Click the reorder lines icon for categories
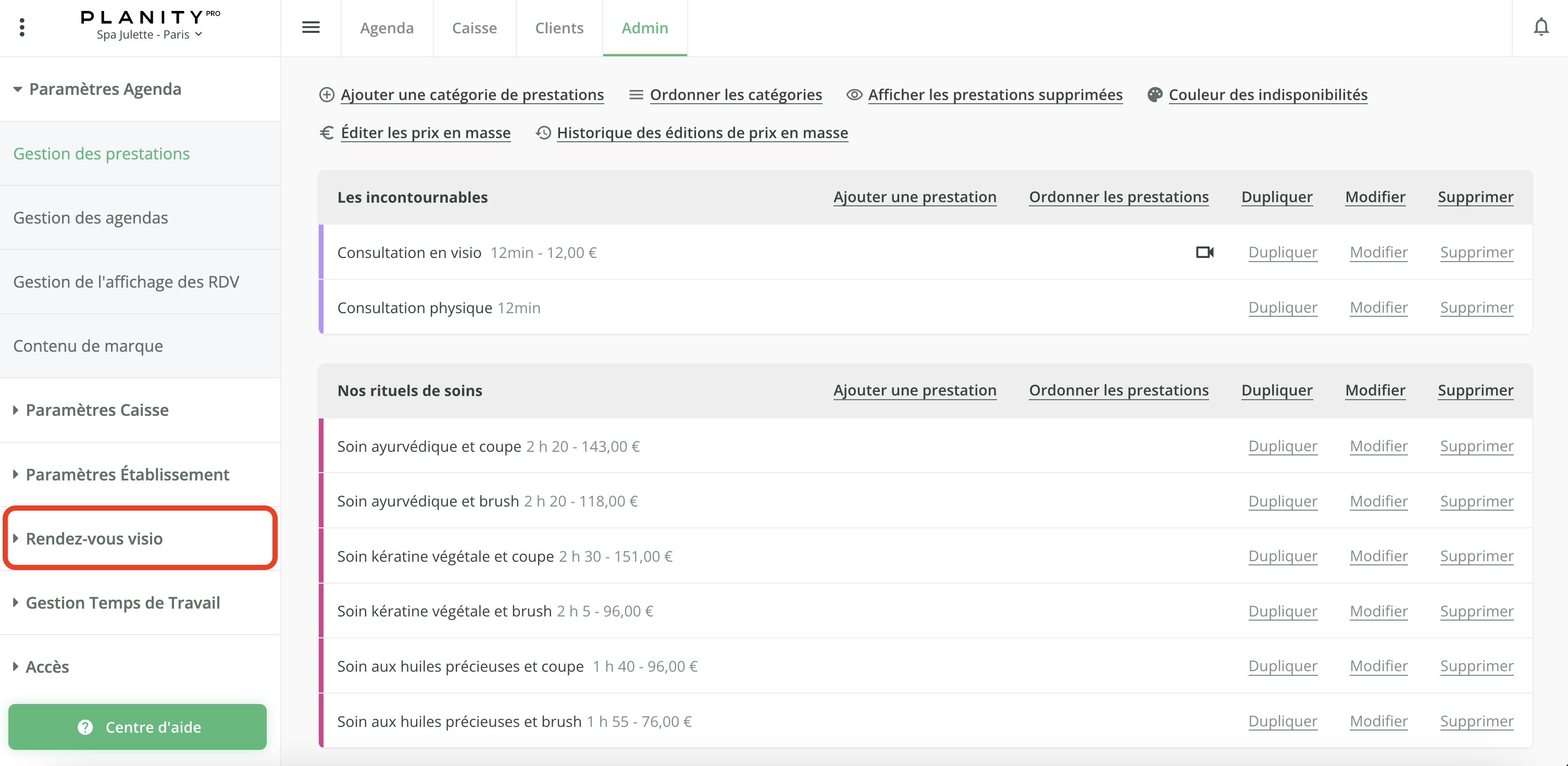1568x766 pixels. tap(636, 95)
